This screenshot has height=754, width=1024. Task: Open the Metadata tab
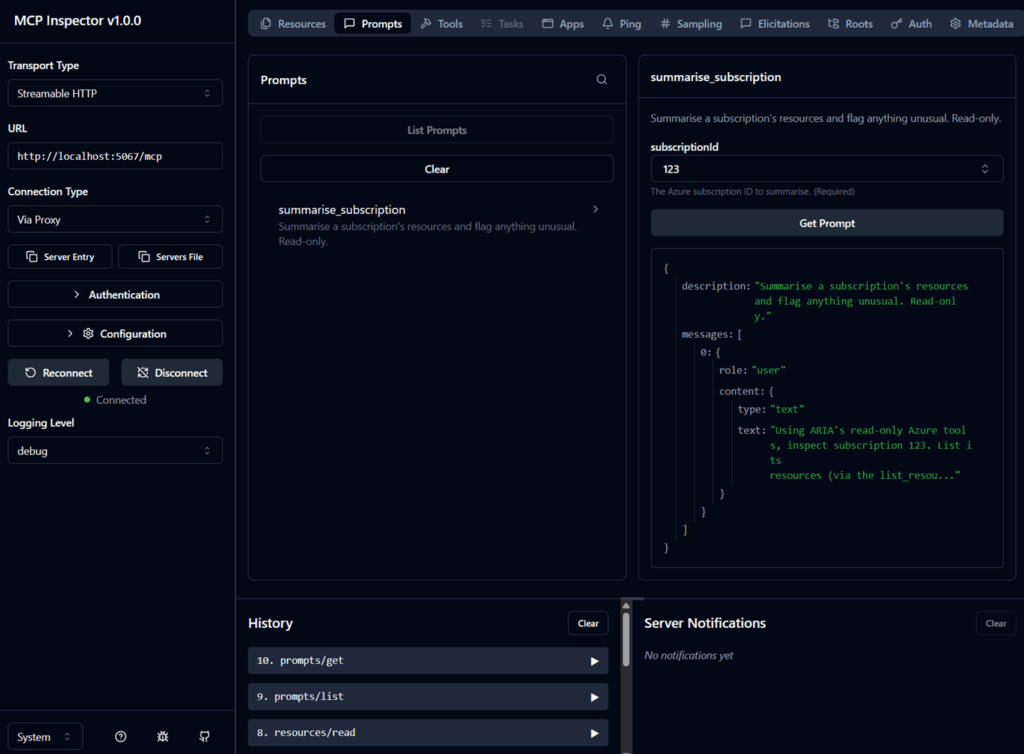982,24
